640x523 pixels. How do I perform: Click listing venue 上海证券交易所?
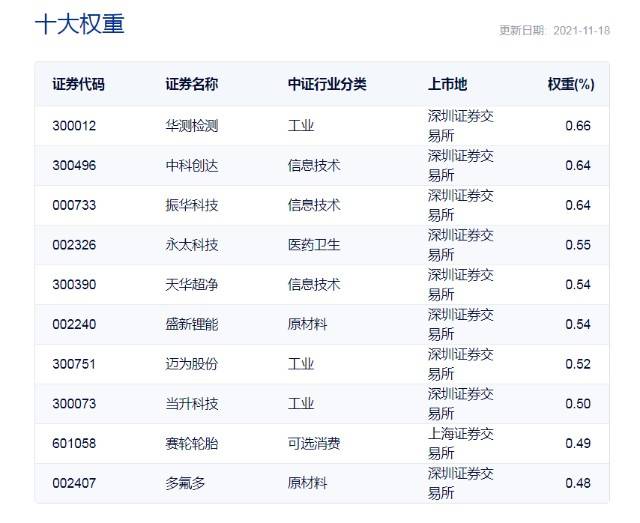coord(461,443)
